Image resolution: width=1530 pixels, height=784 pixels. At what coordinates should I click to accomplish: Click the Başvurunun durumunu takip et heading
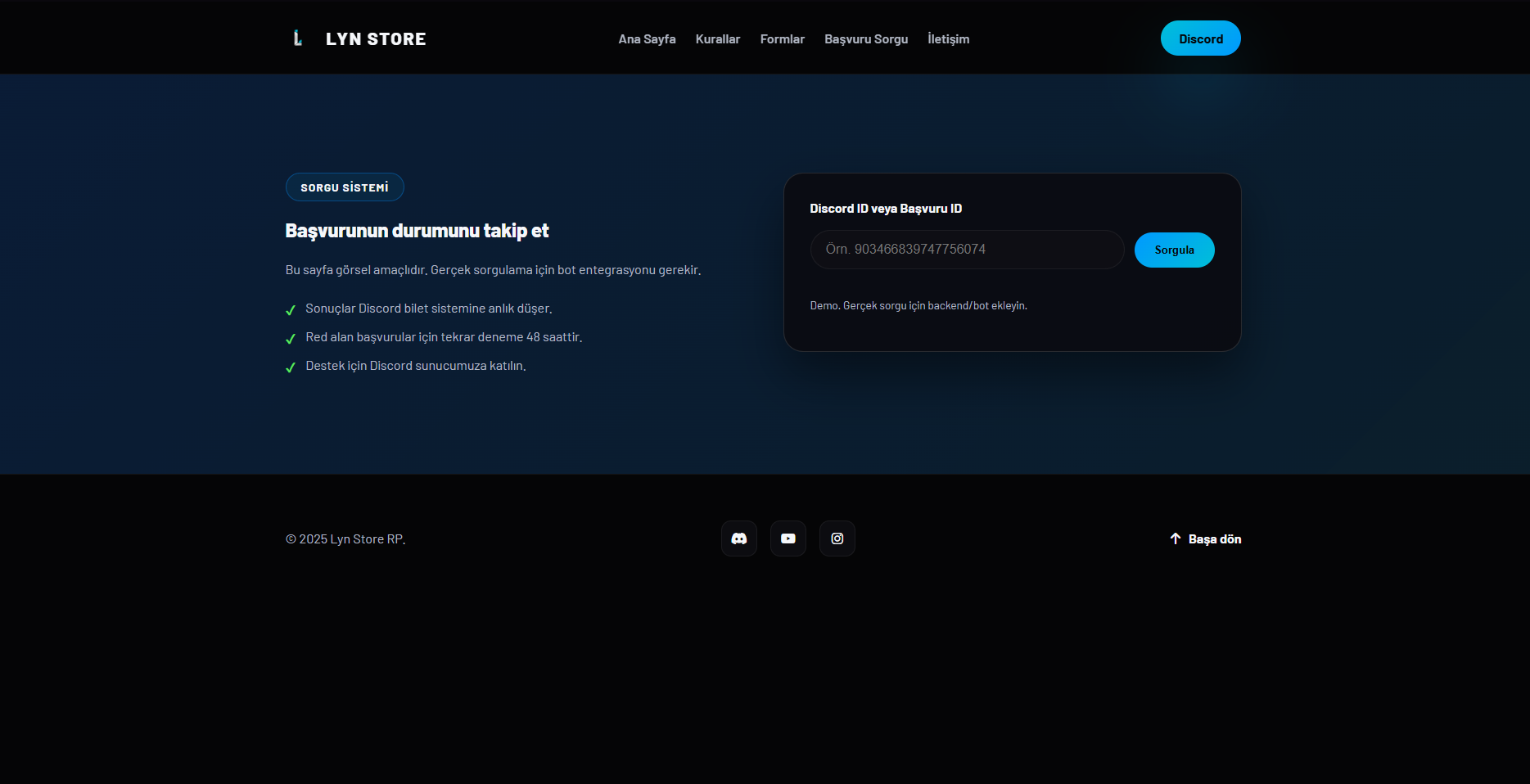[x=417, y=231]
